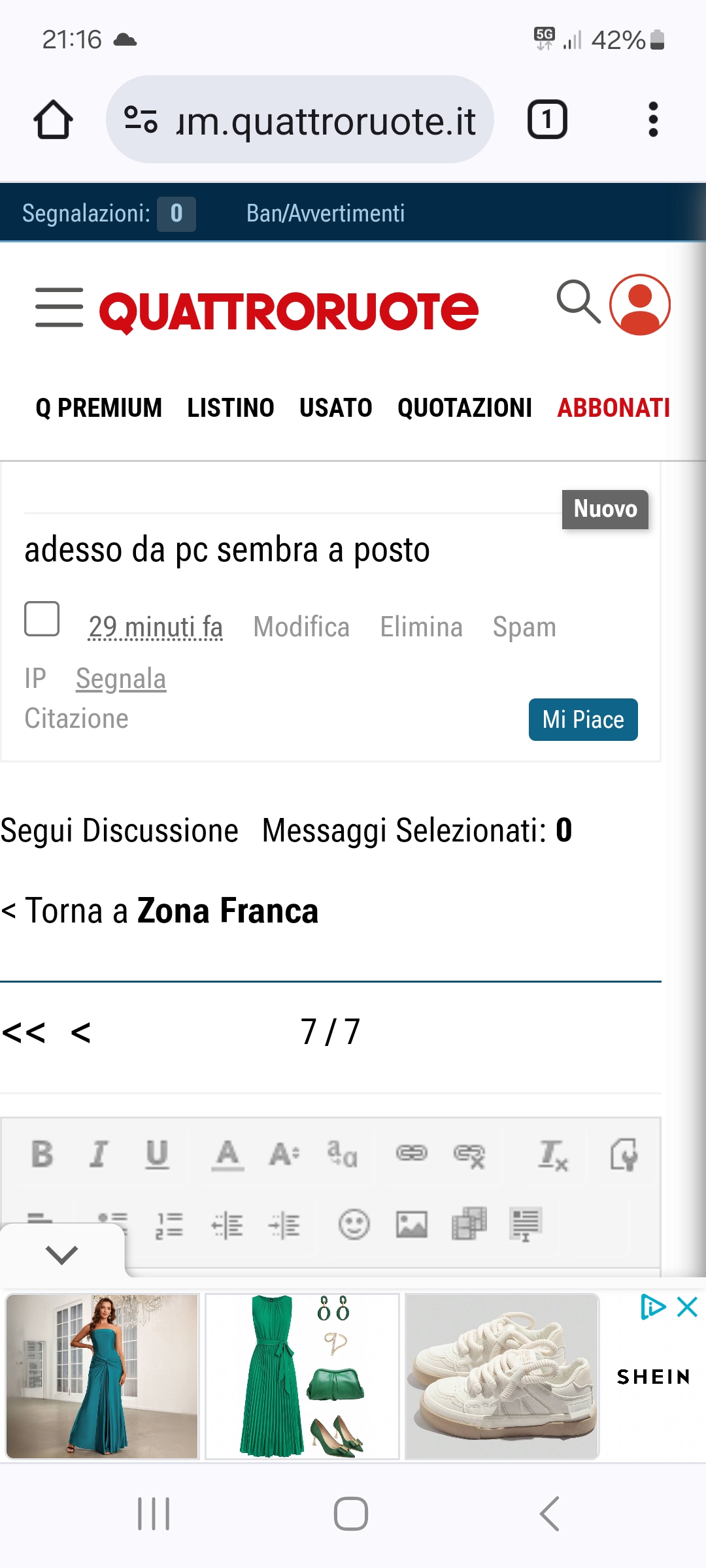The height and width of the screenshot is (1568, 706).
Task: Open the text color picker
Action: tap(227, 1154)
